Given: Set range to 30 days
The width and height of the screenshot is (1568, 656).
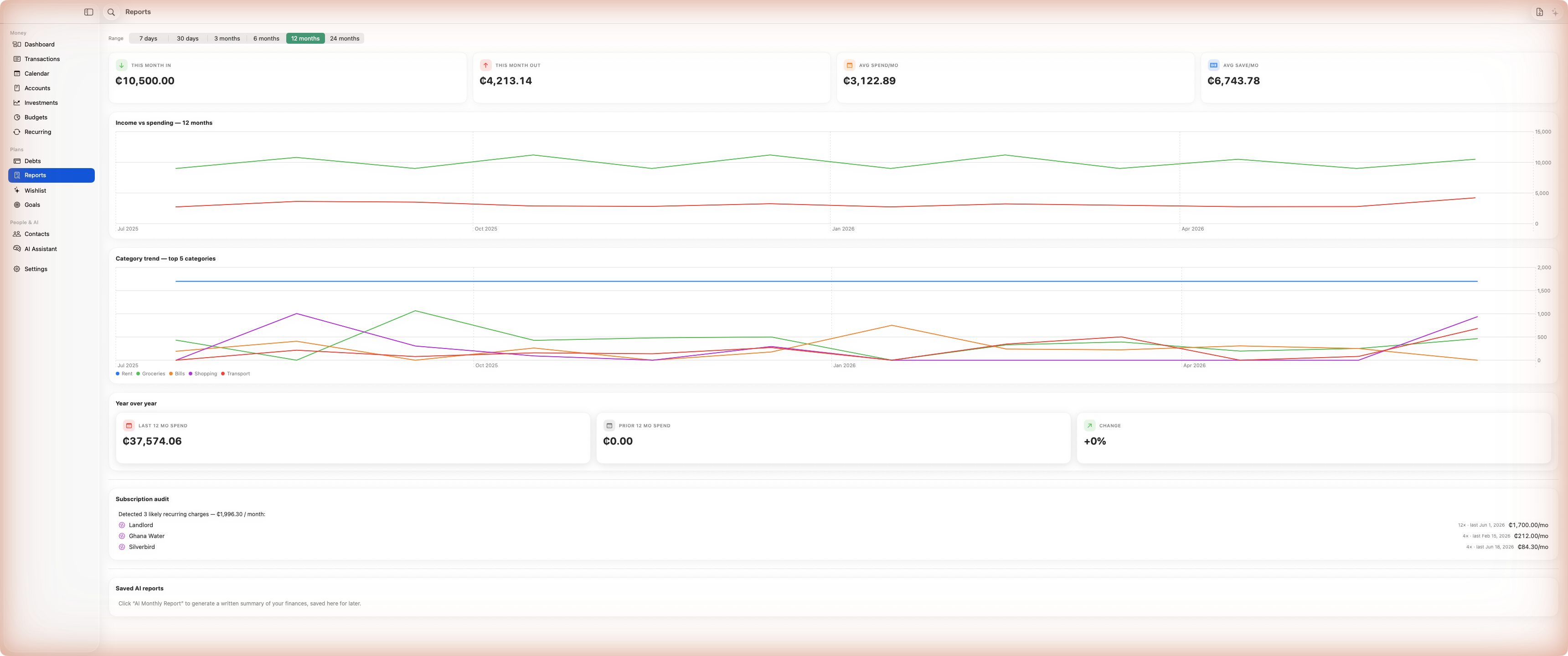Looking at the screenshot, I should 187,38.
